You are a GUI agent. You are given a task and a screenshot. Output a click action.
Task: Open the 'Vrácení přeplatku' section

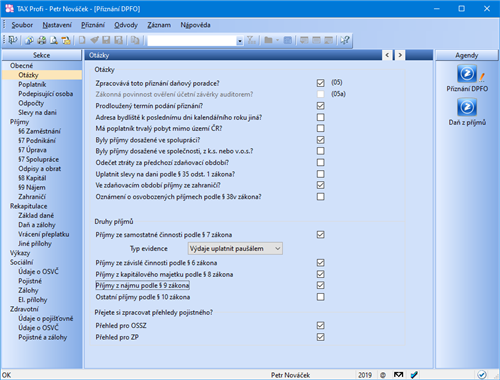point(44,234)
